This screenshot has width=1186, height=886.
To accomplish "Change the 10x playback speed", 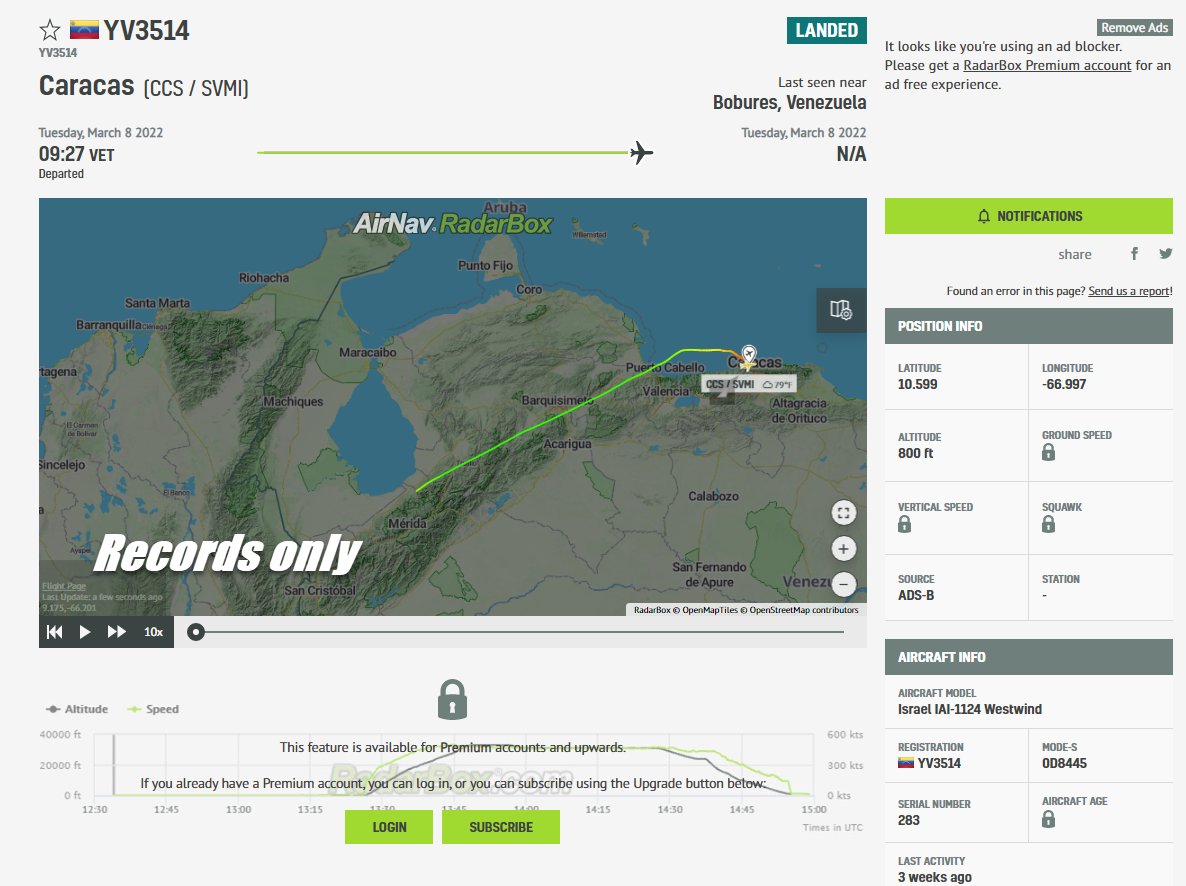I will point(154,632).
